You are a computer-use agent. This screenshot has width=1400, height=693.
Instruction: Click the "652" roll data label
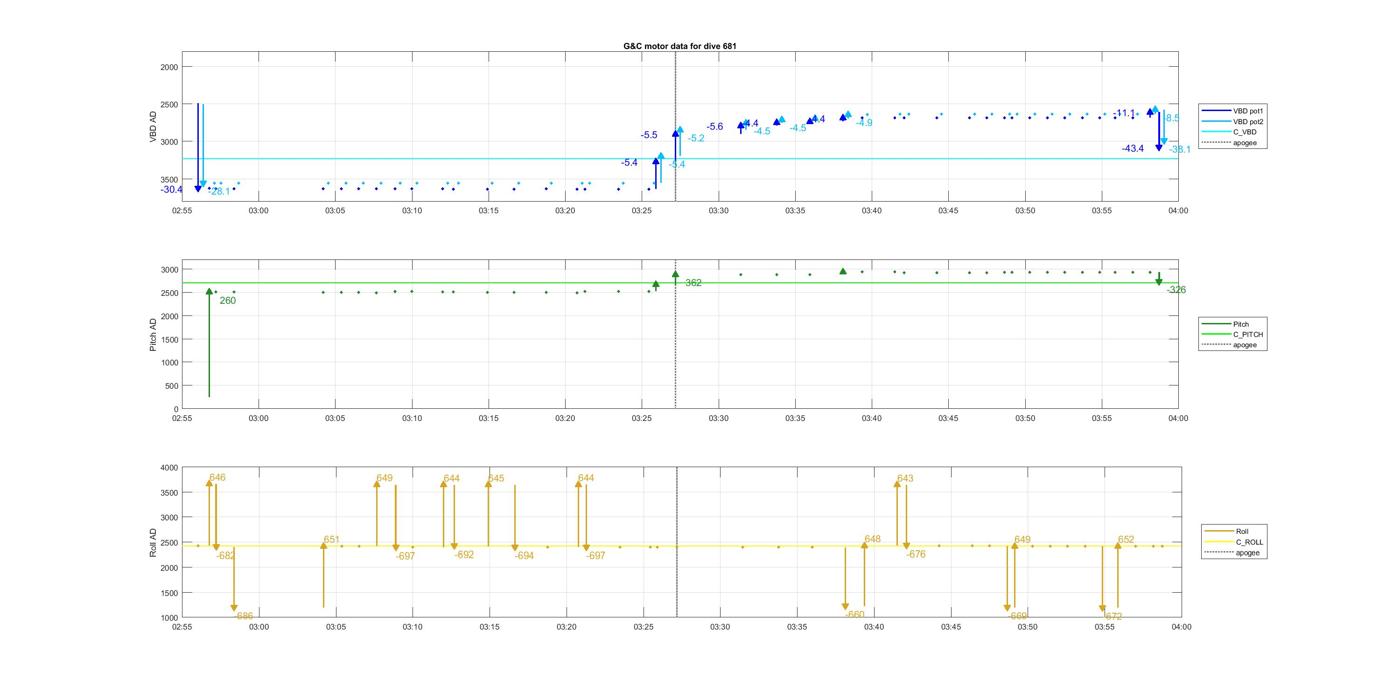[1126, 540]
